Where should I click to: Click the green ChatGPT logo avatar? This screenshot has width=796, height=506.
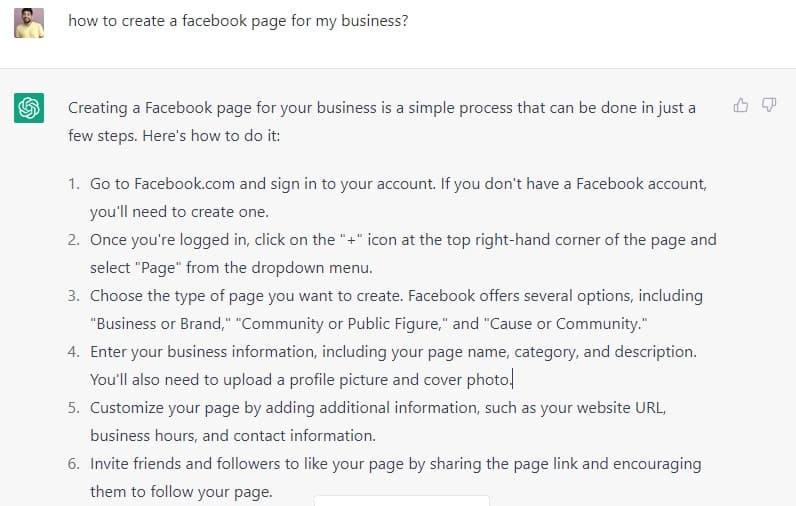[29, 108]
